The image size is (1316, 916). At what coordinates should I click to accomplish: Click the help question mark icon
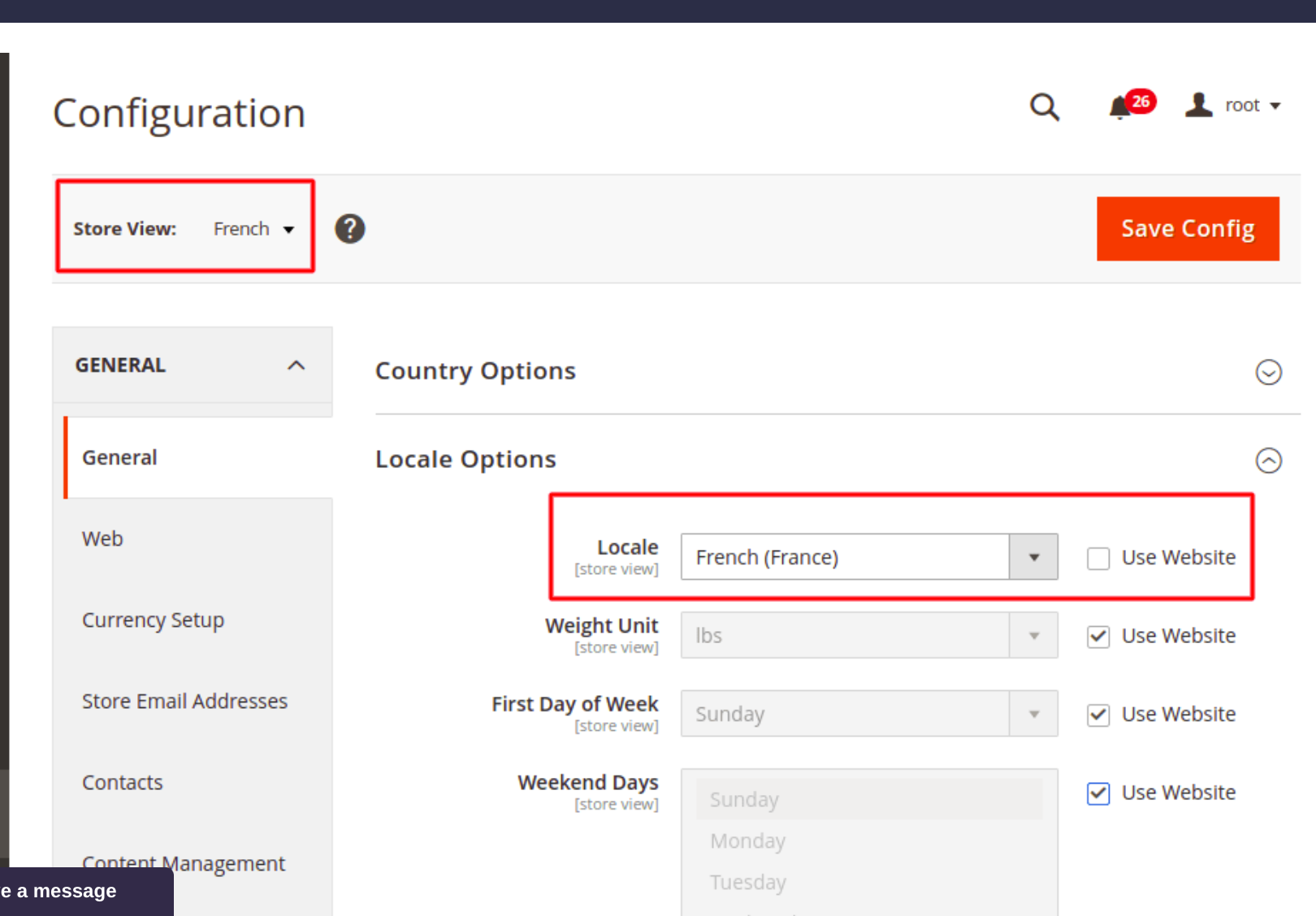(350, 228)
